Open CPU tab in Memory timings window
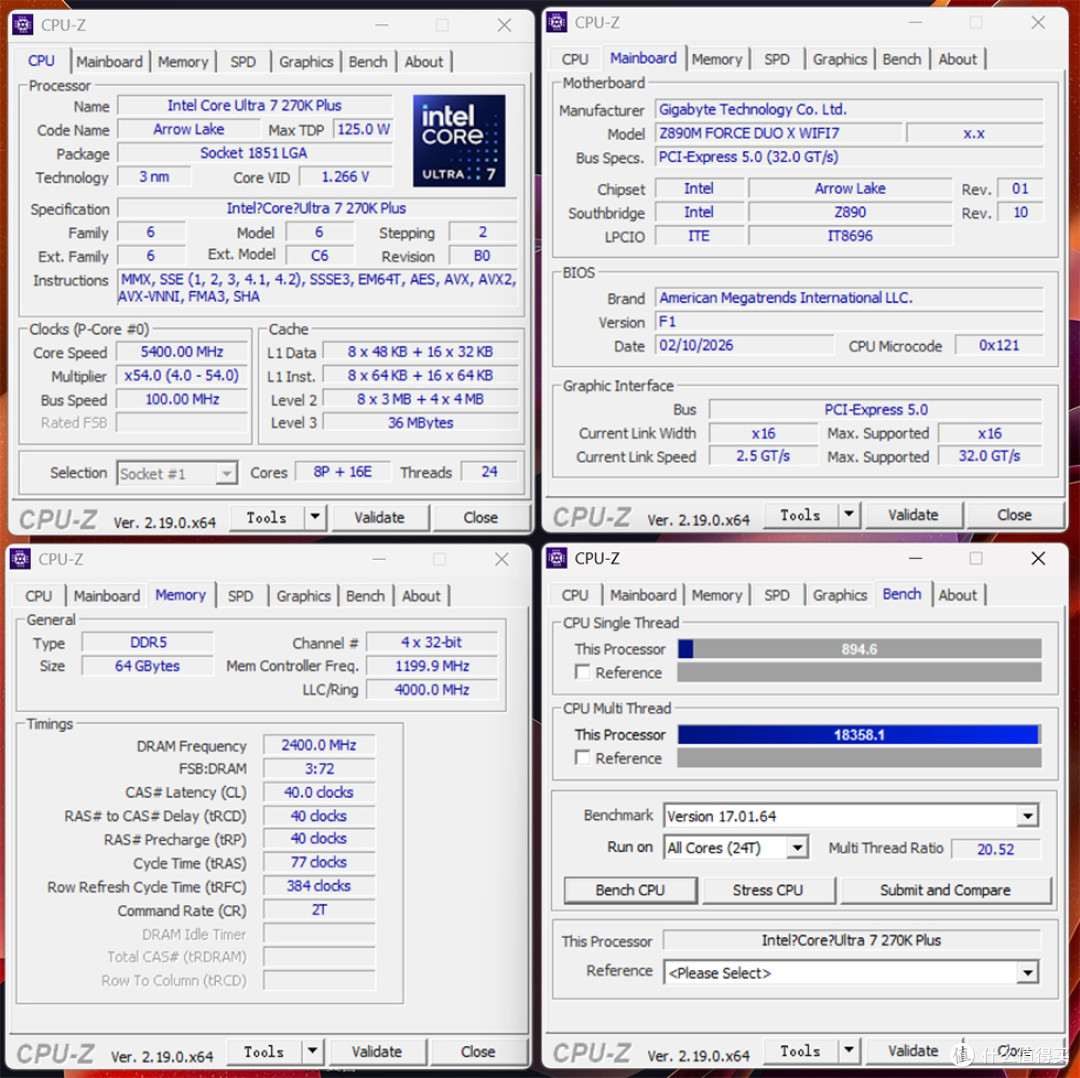The width and height of the screenshot is (1080, 1078). pyautogui.click(x=39, y=596)
